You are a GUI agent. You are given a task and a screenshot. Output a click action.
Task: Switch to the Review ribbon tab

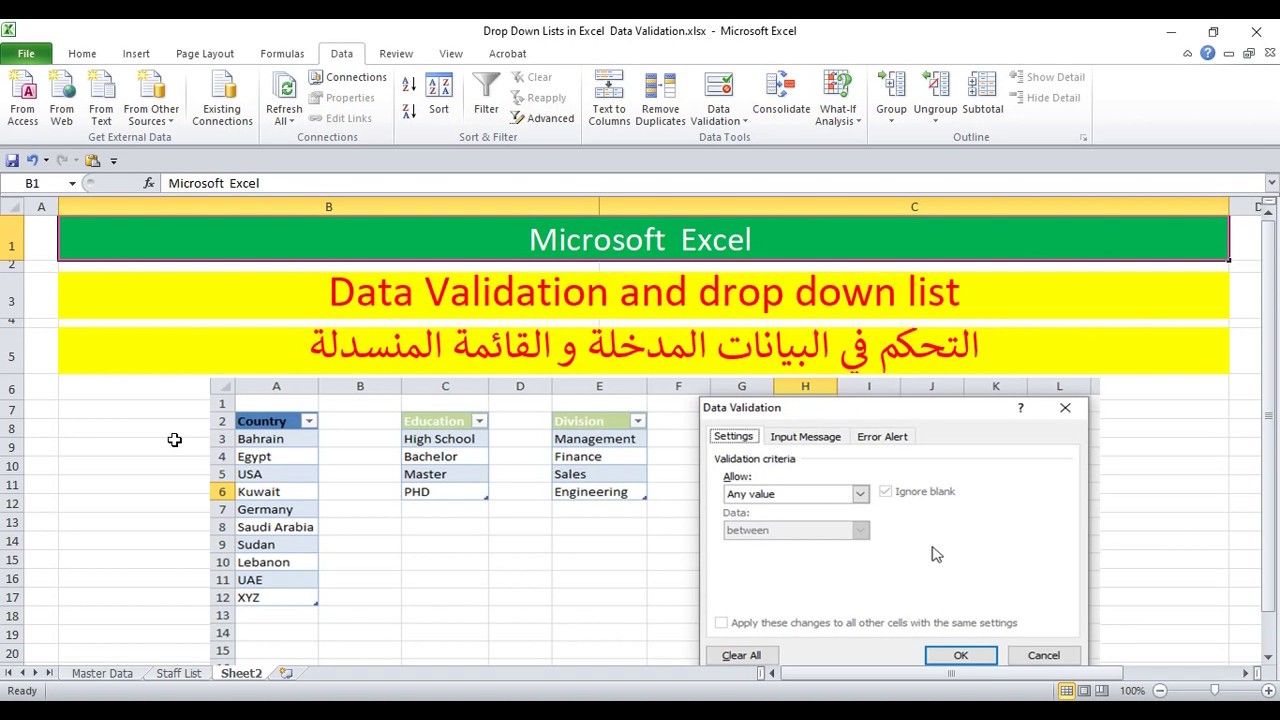[x=396, y=54]
